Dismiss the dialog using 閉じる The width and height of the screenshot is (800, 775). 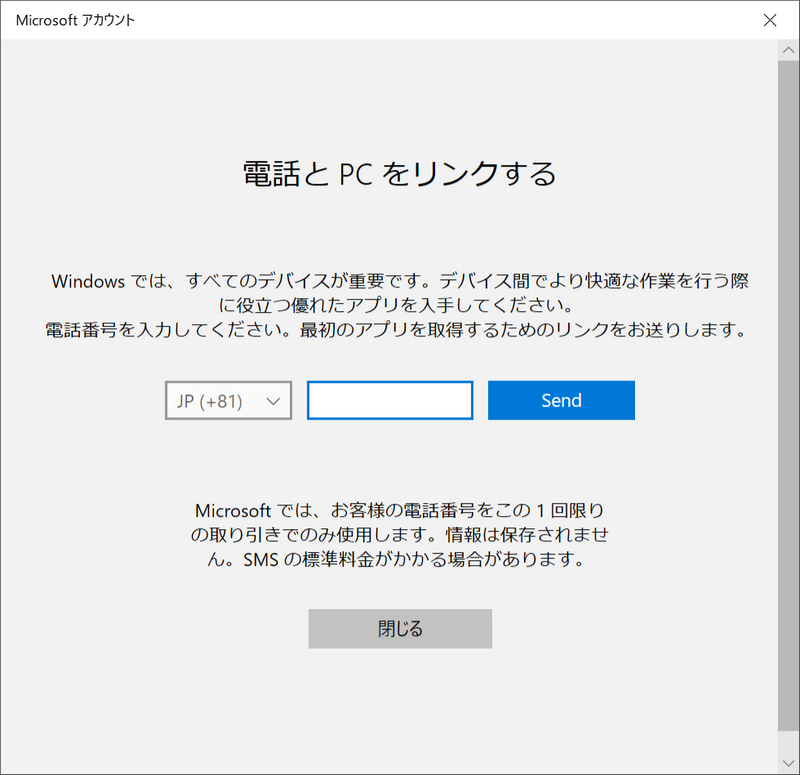coord(400,628)
